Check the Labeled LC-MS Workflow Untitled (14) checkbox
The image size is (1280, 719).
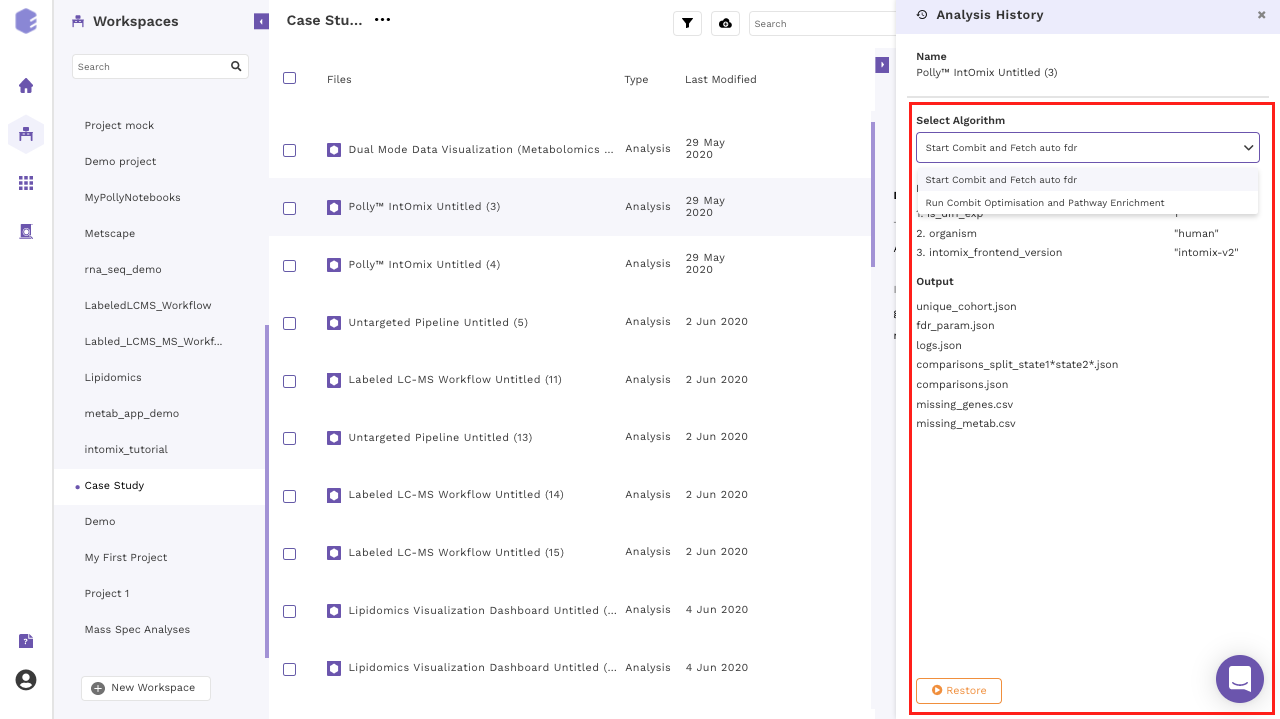click(289, 496)
